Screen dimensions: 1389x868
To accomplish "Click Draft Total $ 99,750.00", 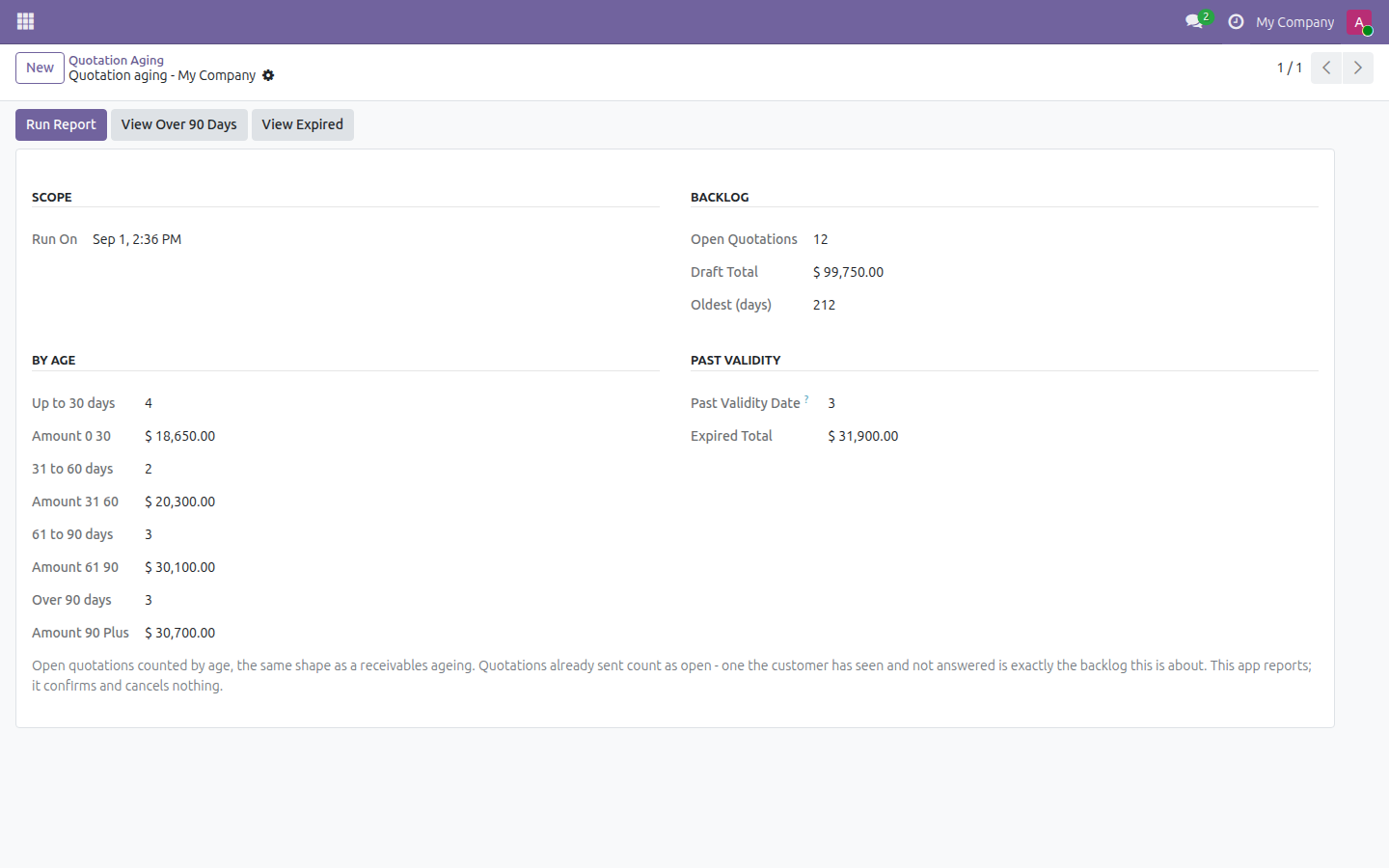I will click(849, 272).
